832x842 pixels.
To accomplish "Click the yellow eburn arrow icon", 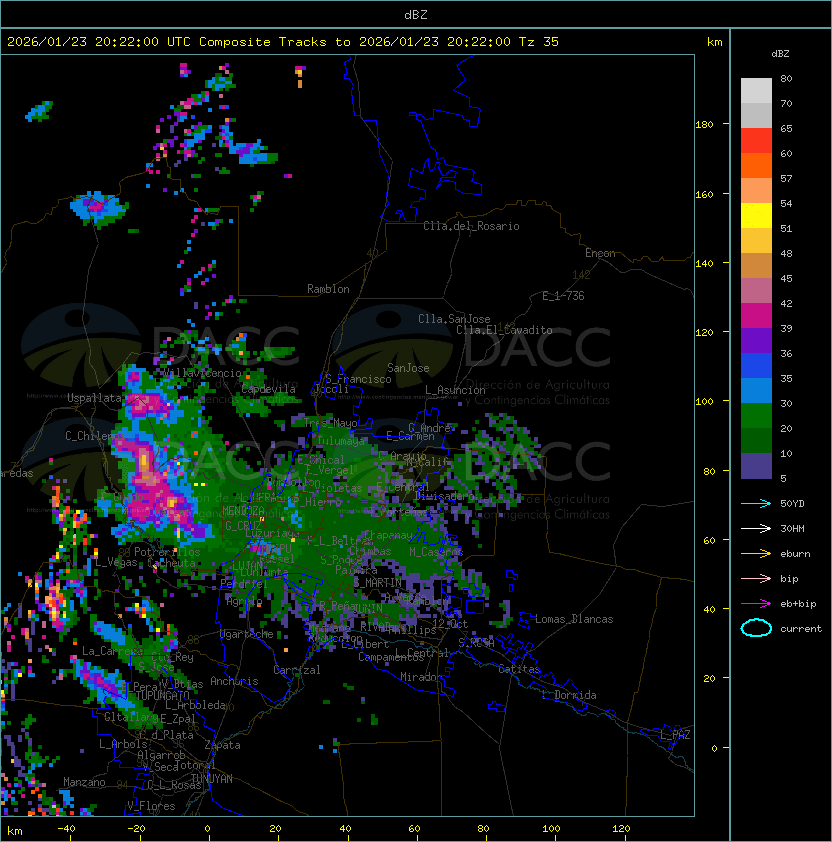I will [x=756, y=554].
